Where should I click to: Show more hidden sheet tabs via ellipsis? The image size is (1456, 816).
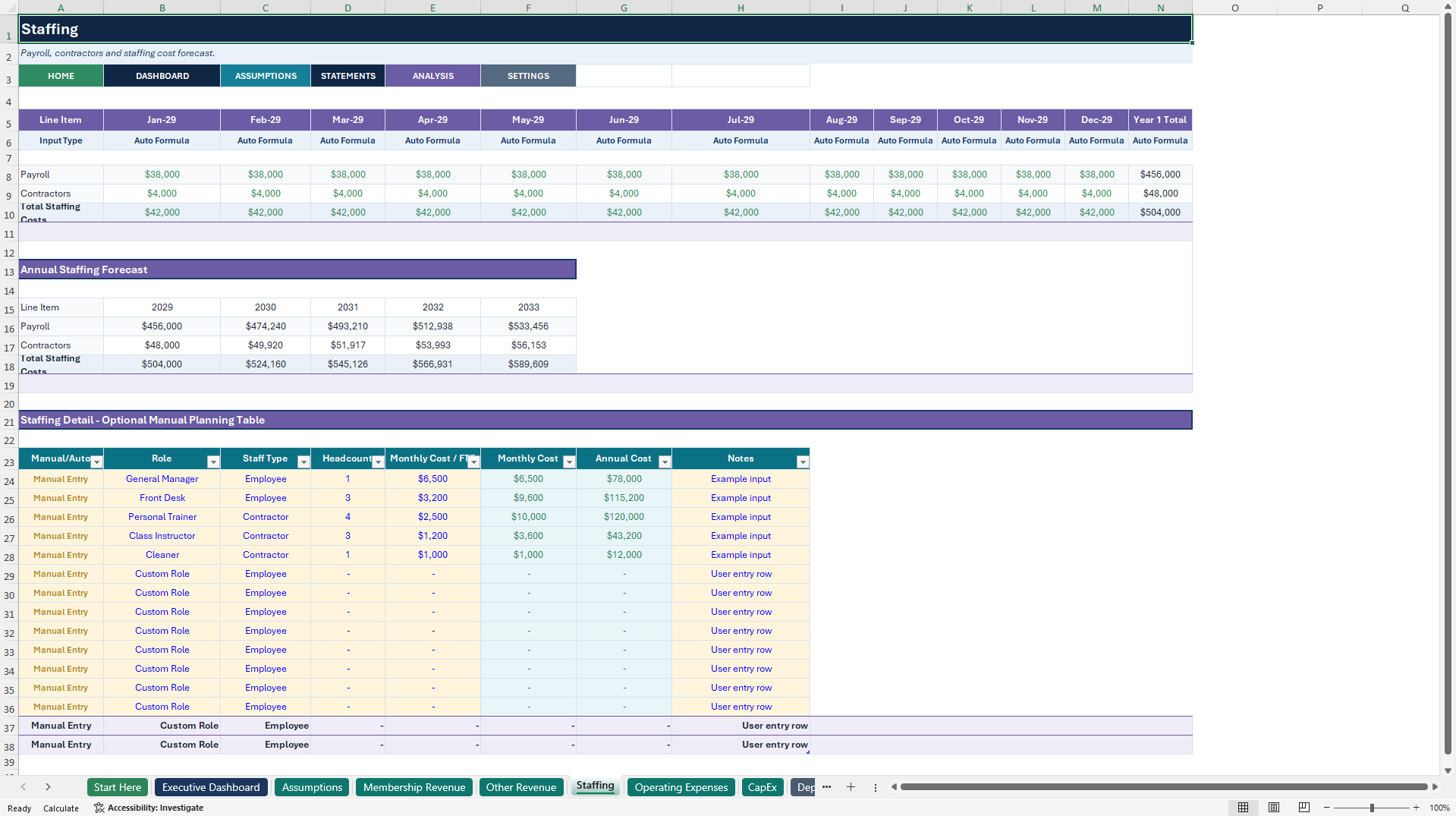[x=827, y=787]
